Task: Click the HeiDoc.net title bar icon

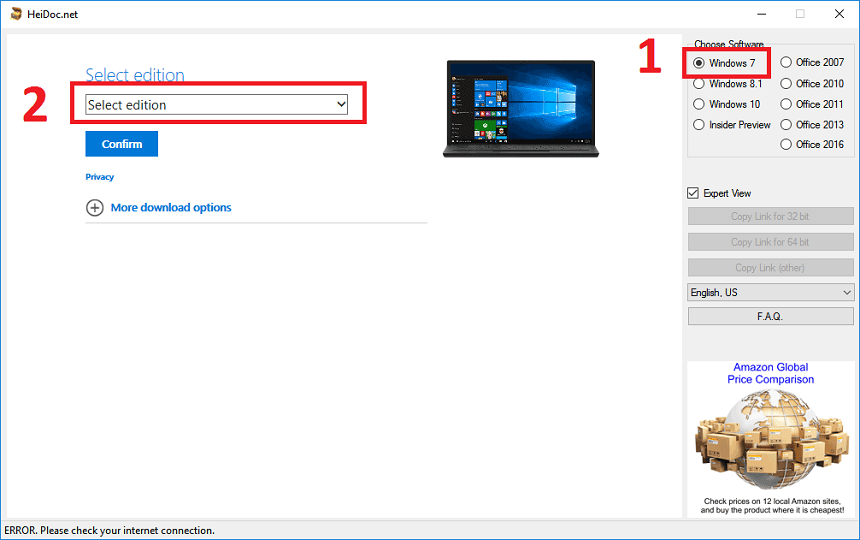Action: [x=16, y=14]
